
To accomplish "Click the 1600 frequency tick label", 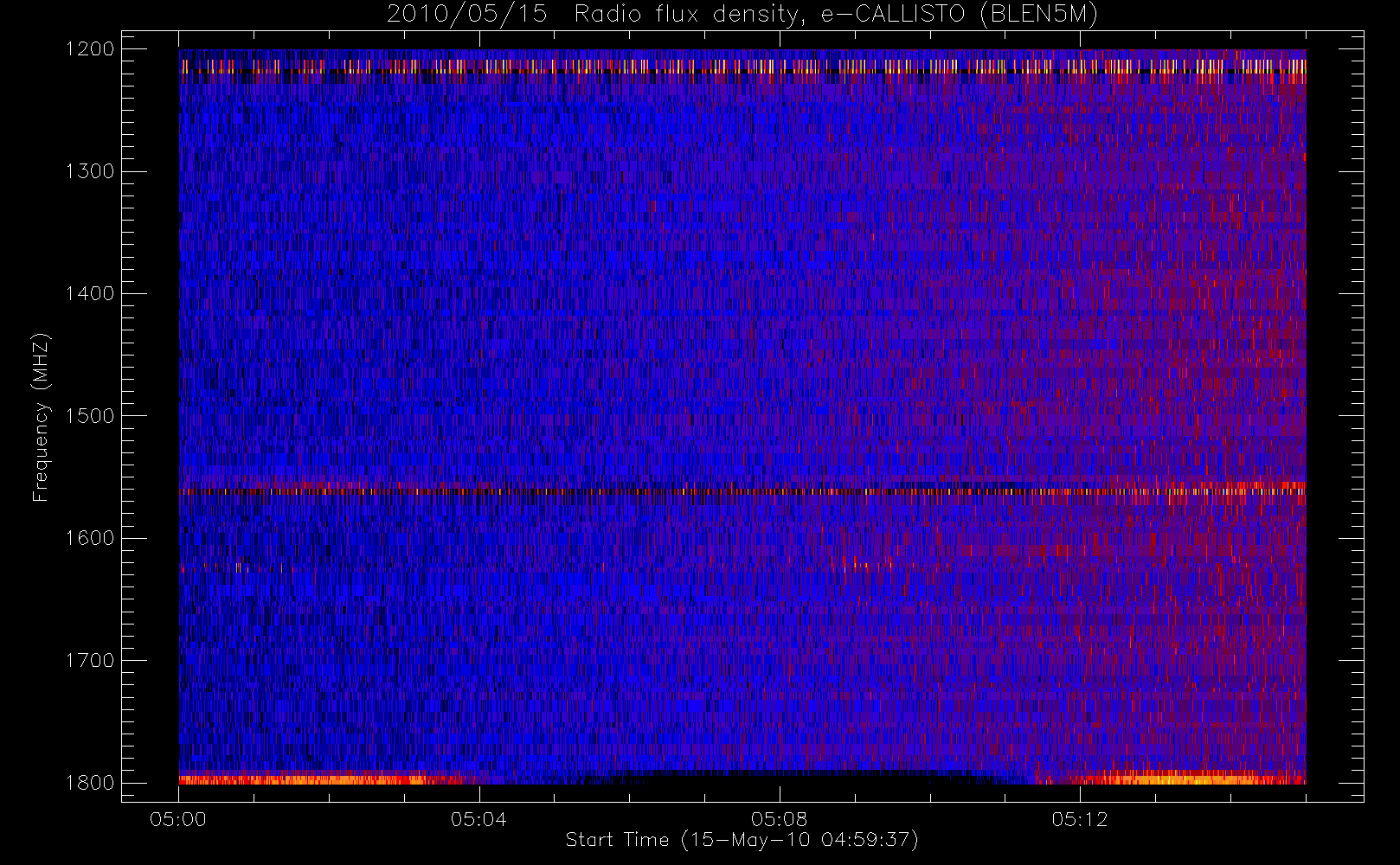I will 90,538.
